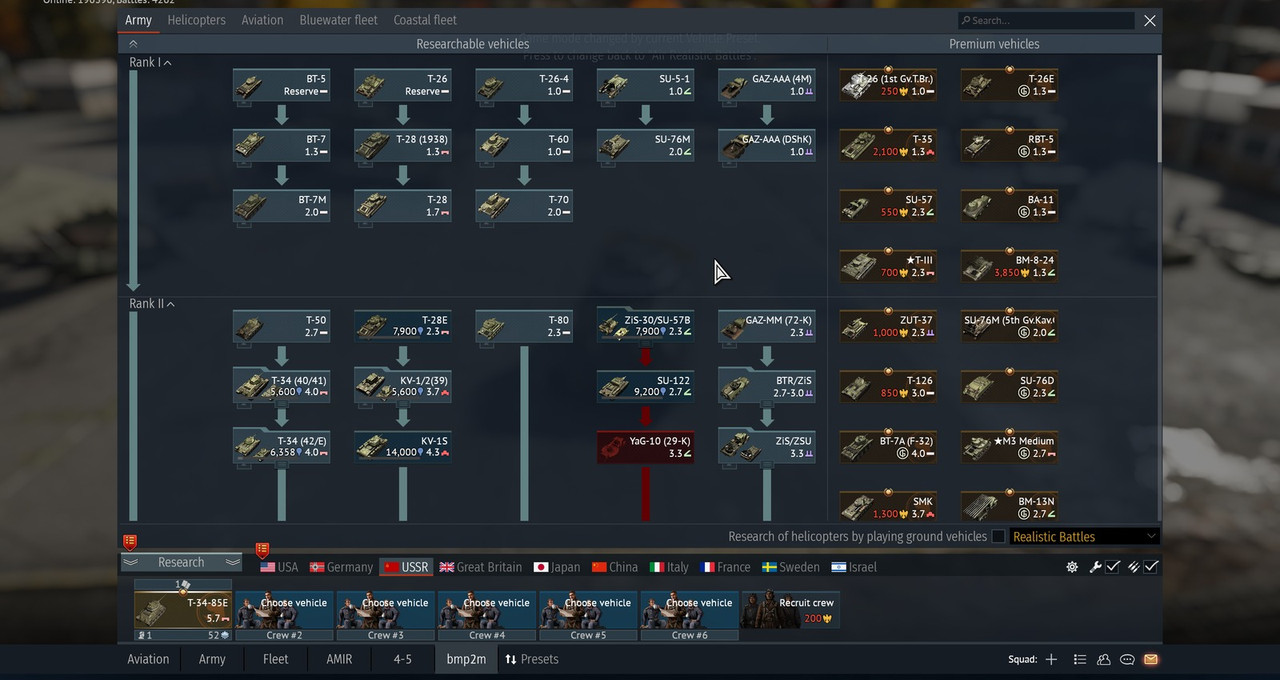Open the mail inbox icon

pos(1150,660)
